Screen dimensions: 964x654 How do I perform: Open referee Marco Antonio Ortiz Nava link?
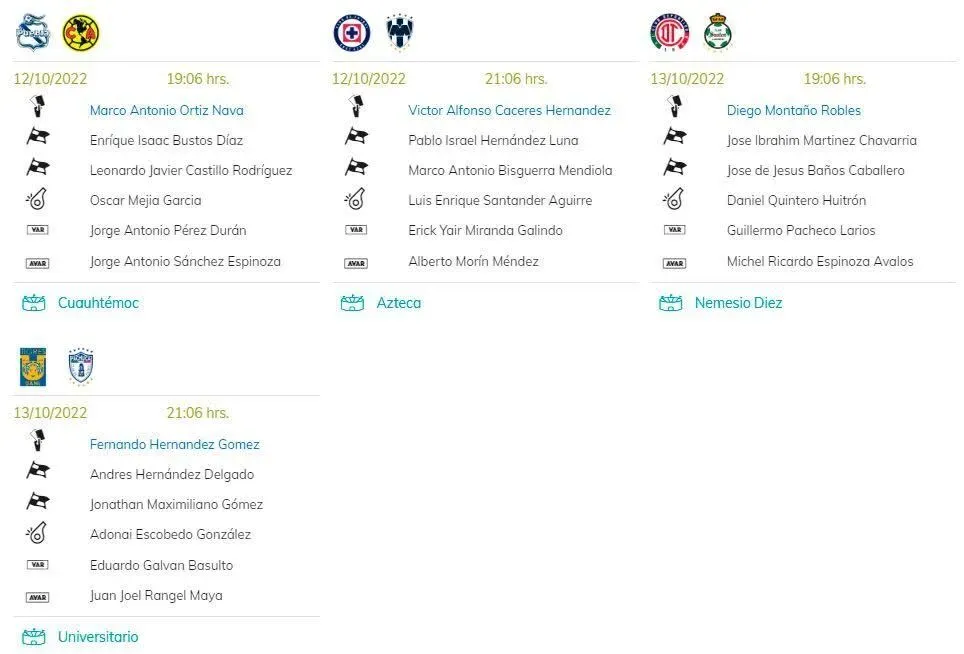tap(167, 111)
